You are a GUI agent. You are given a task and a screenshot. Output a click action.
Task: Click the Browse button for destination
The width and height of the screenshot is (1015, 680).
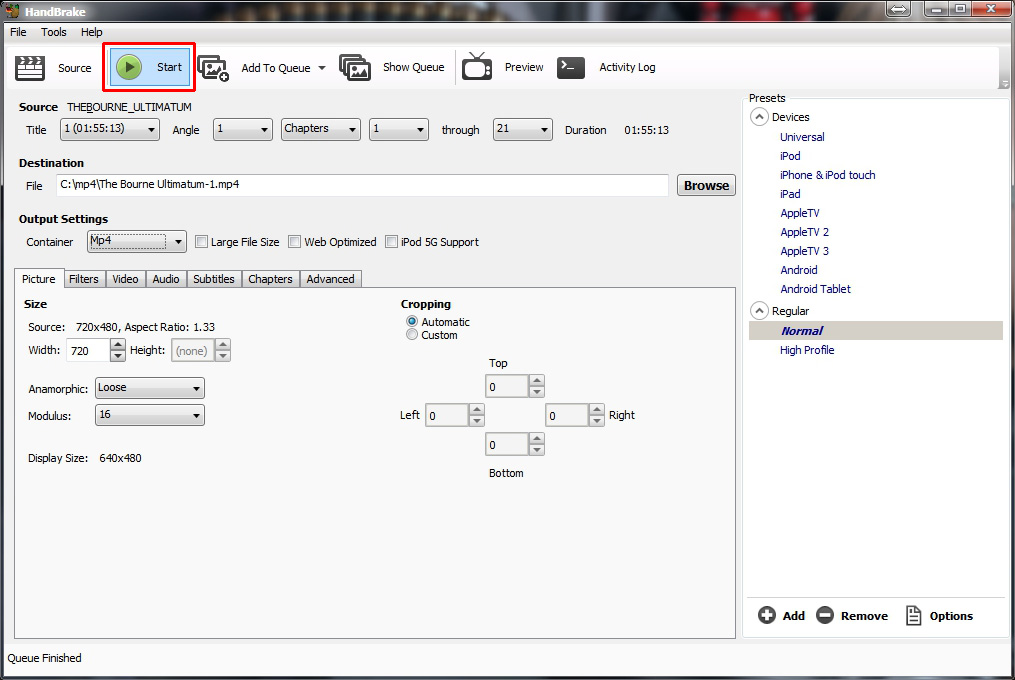706,185
